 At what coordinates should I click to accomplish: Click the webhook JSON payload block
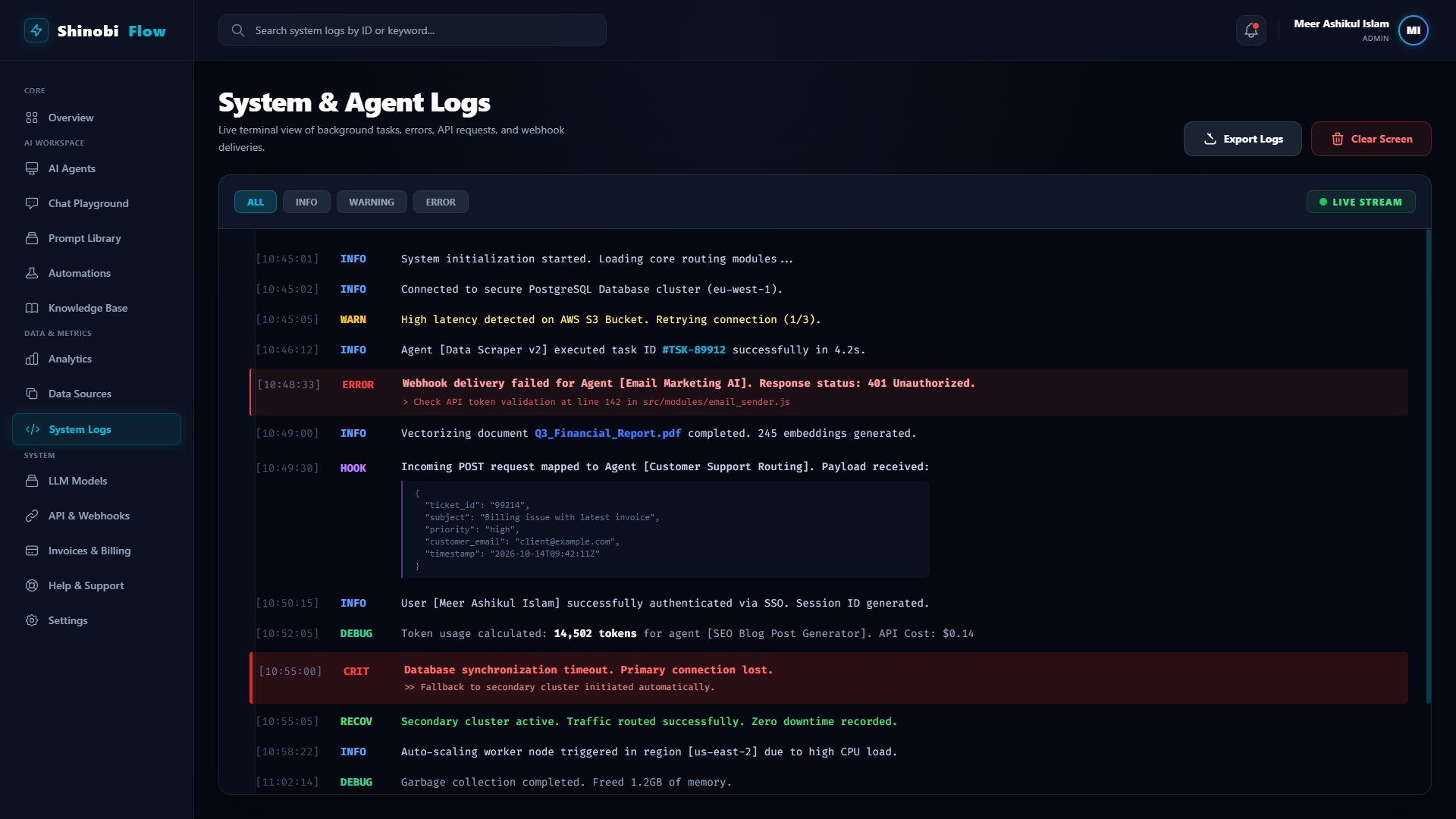coord(665,529)
